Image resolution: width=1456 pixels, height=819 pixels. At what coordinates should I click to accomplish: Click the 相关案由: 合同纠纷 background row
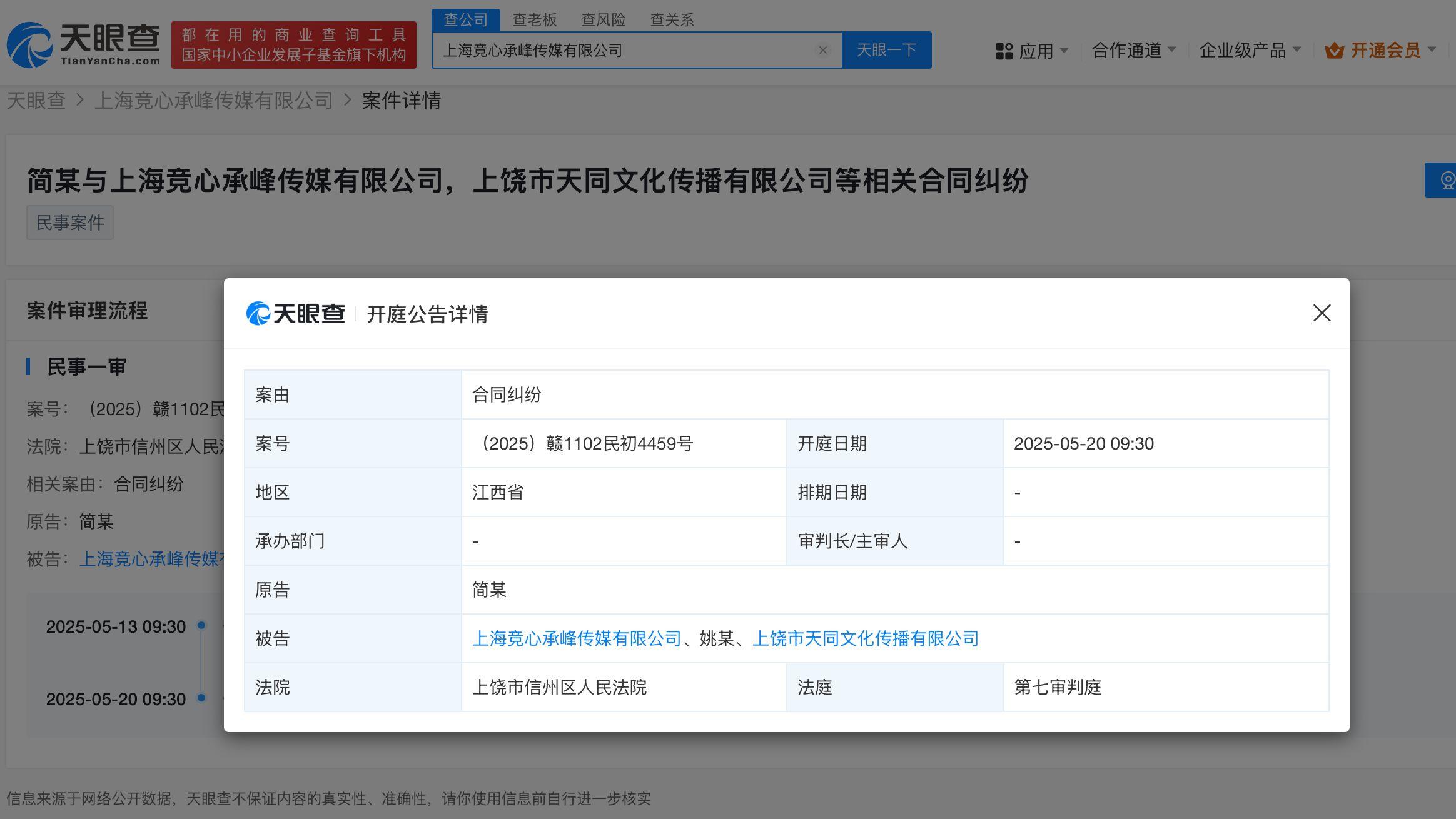pos(104,484)
